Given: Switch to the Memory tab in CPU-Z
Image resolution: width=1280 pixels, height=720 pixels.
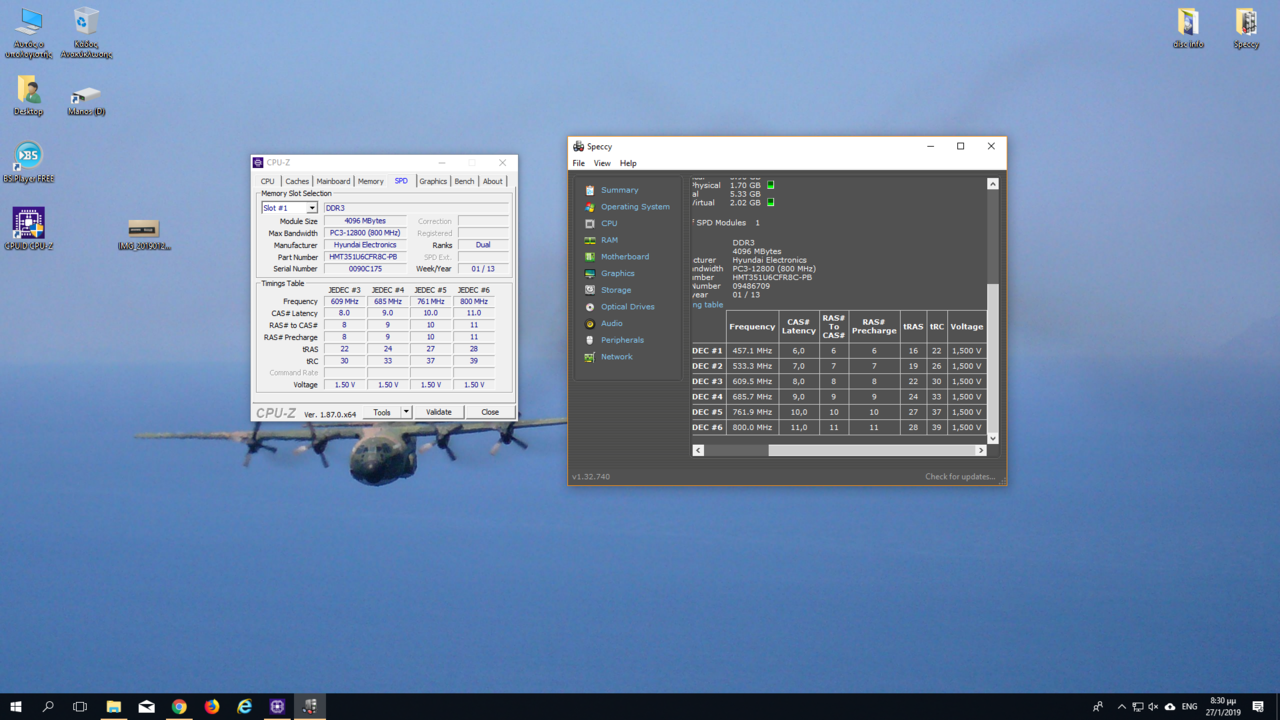Looking at the screenshot, I should 371,182.
